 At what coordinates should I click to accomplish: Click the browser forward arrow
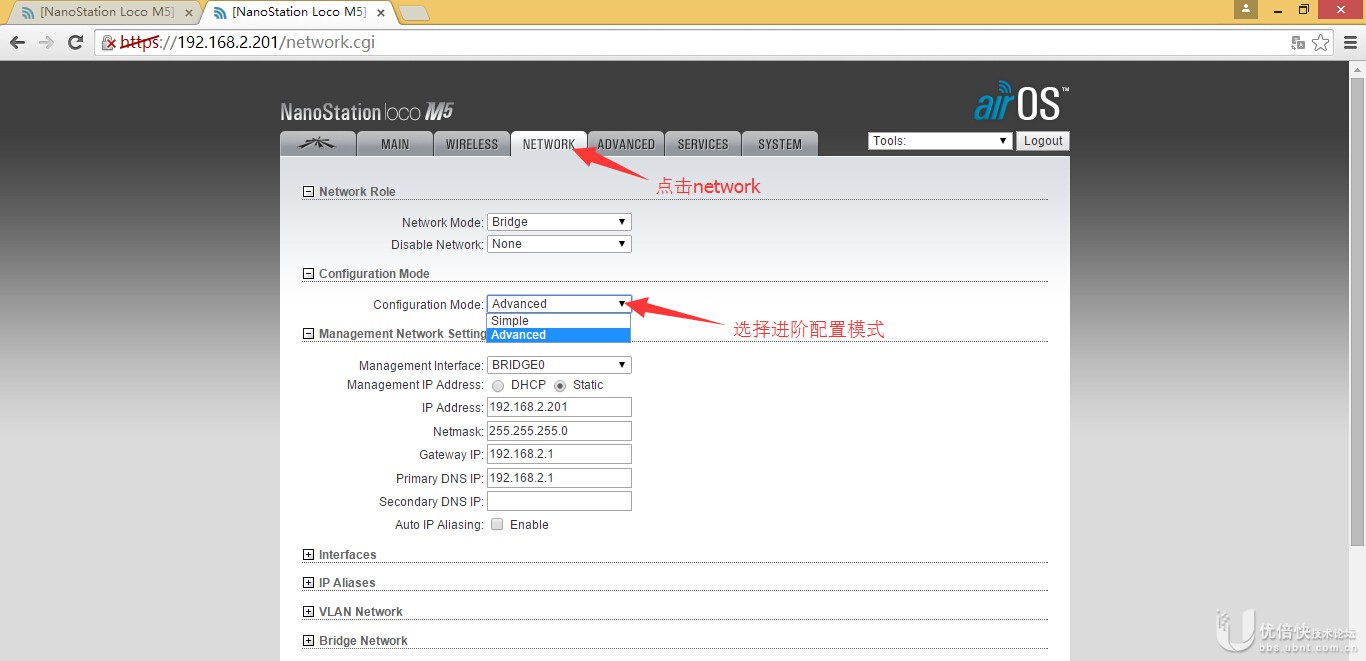tap(46, 42)
